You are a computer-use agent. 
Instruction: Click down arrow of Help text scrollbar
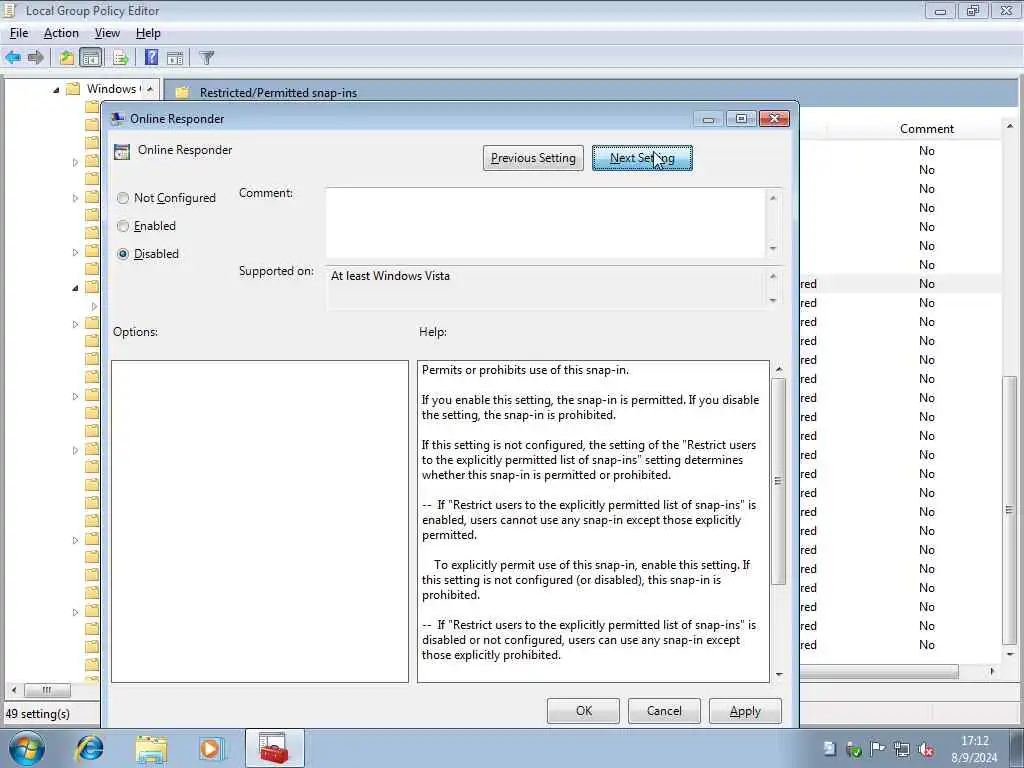[x=778, y=674]
